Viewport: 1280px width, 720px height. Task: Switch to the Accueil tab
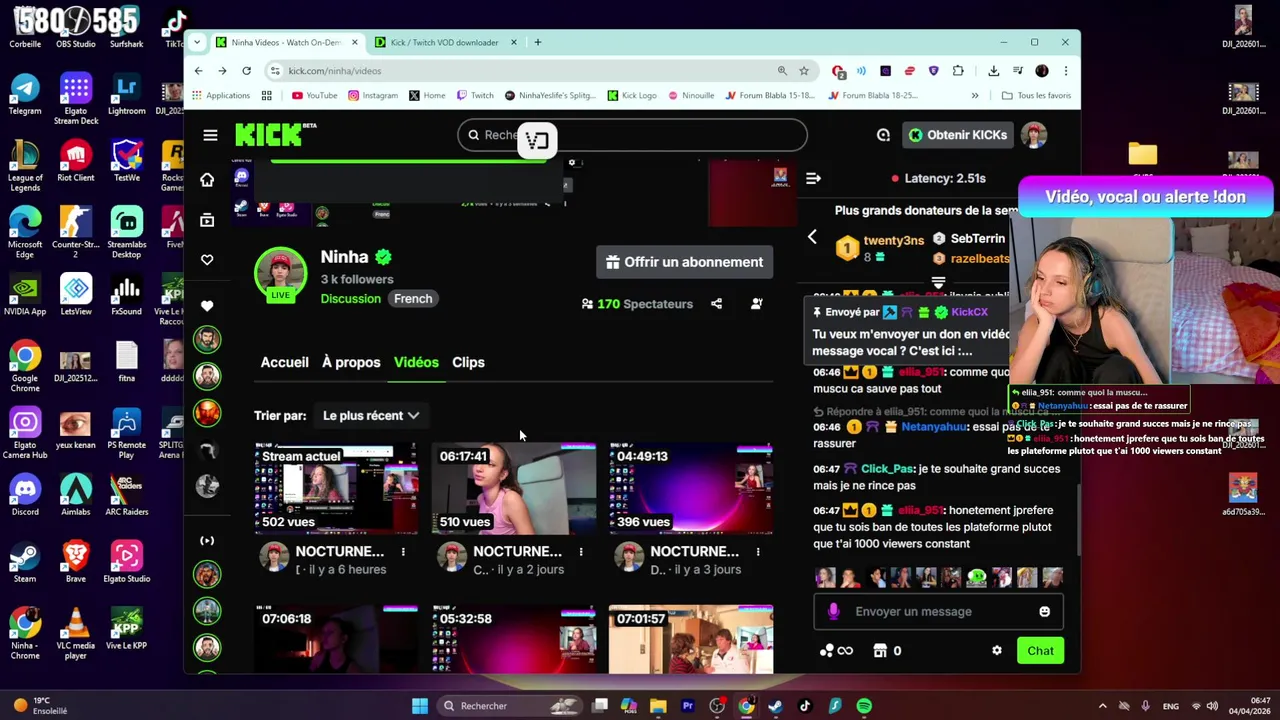[x=284, y=363]
